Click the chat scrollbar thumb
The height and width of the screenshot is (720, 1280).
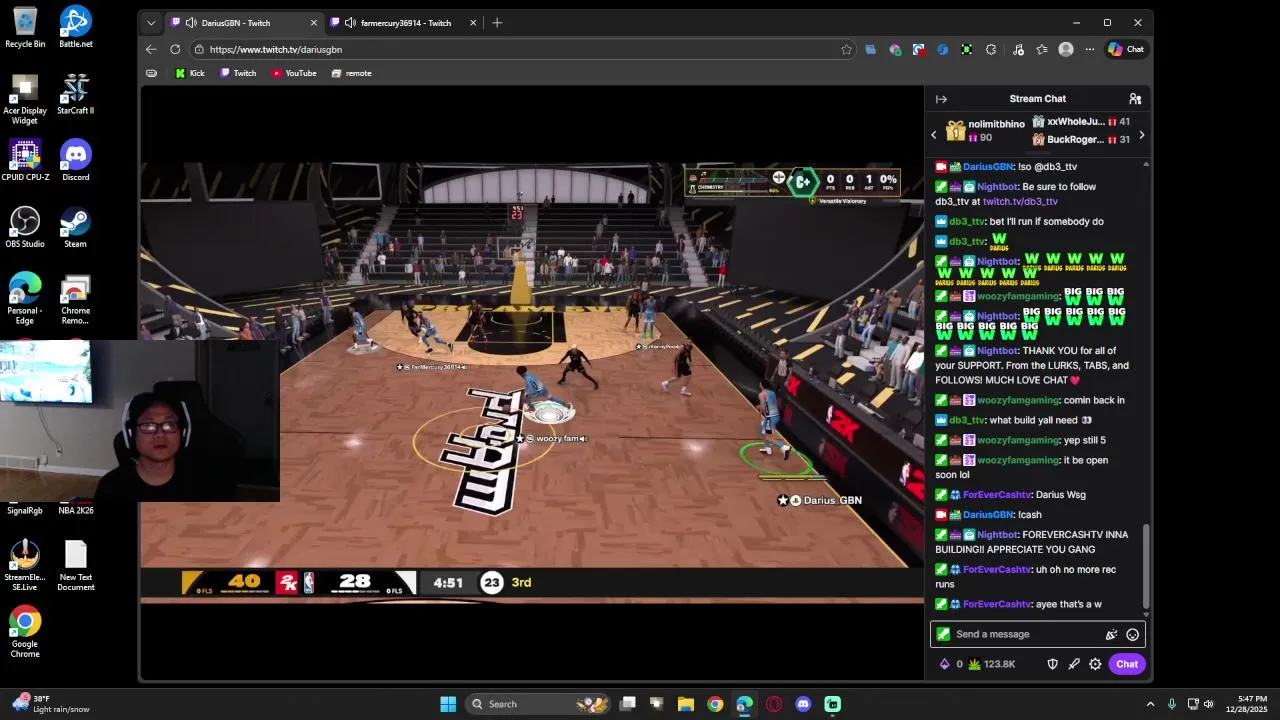click(1146, 565)
